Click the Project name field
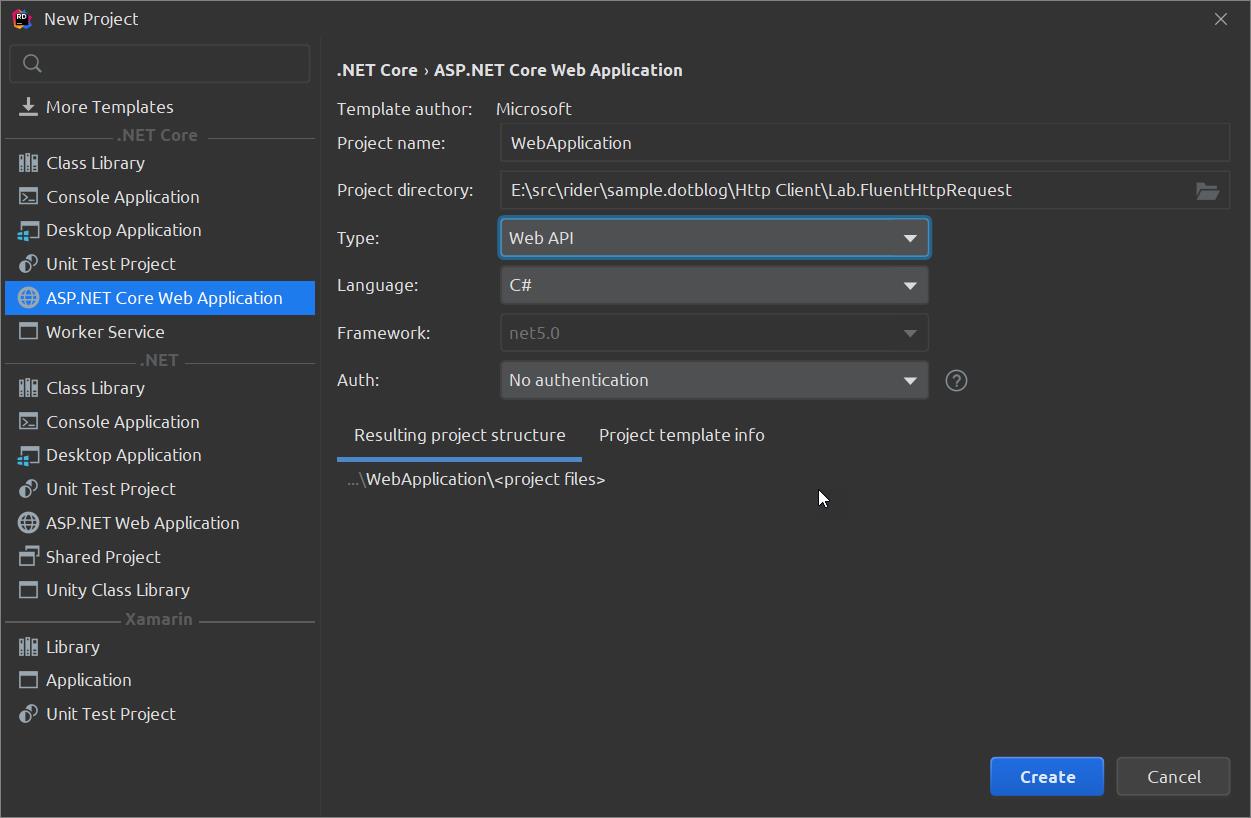Viewport: 1251px width, 818px height. pyautogui.click(x=864, y=143)
